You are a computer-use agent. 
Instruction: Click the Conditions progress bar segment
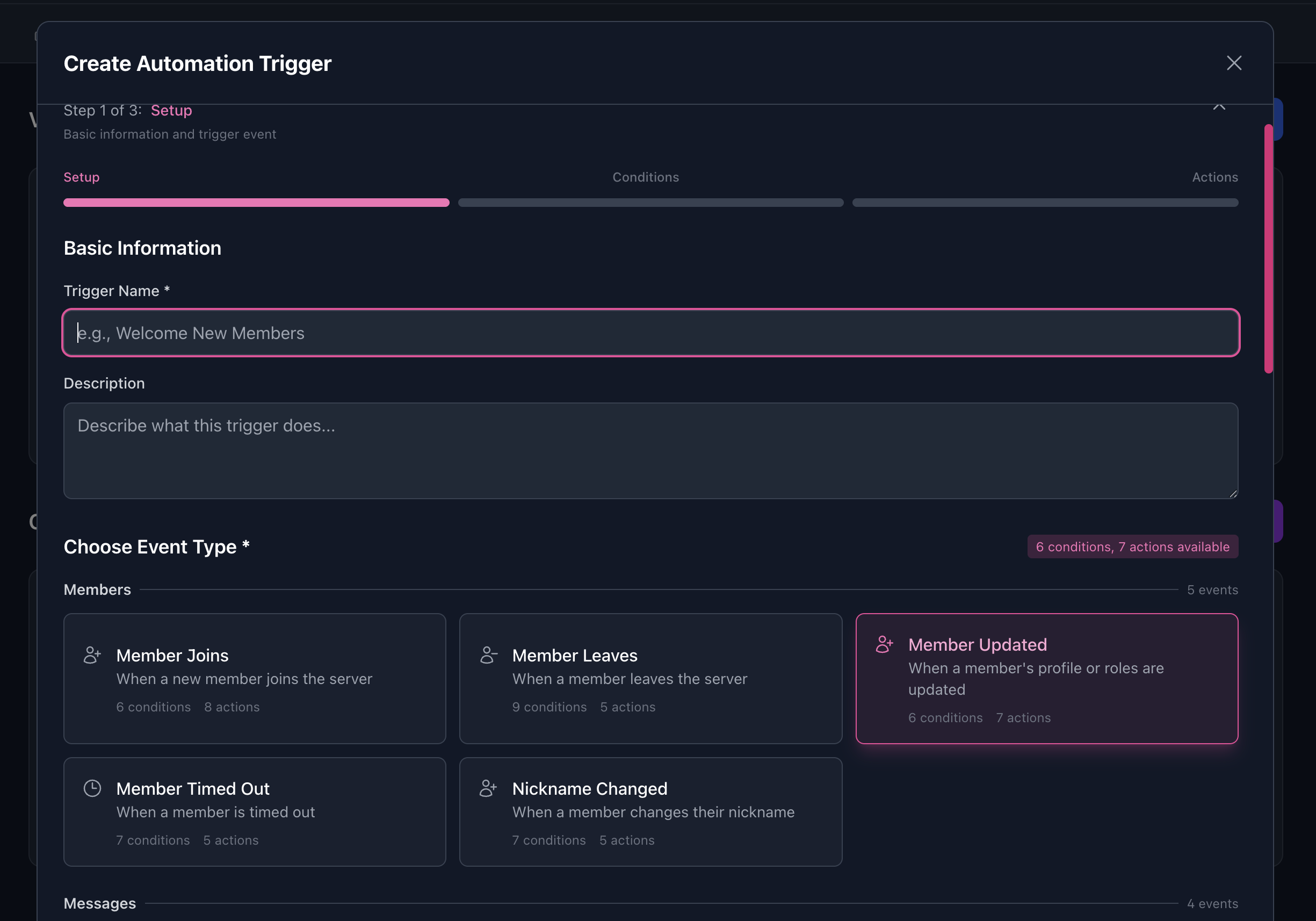[650, 203]
